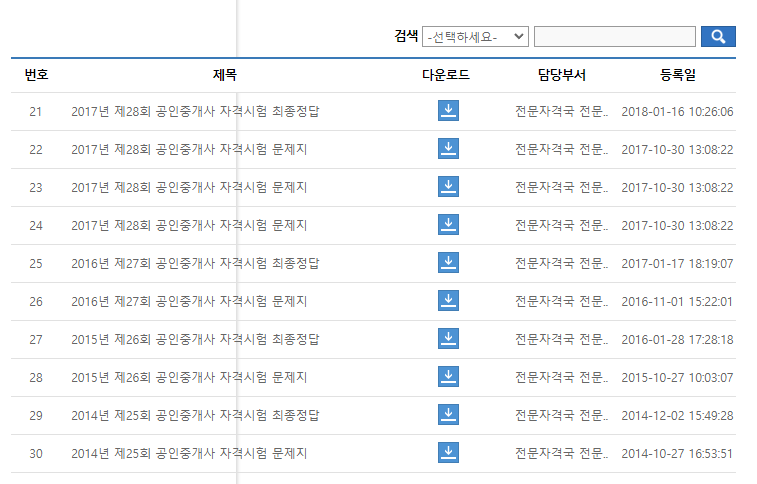Image resolution: width=757 pixels, height=484 pixels.
Task: Select the date 2014-12-02 15:49:28
Action: pos(677,416)
